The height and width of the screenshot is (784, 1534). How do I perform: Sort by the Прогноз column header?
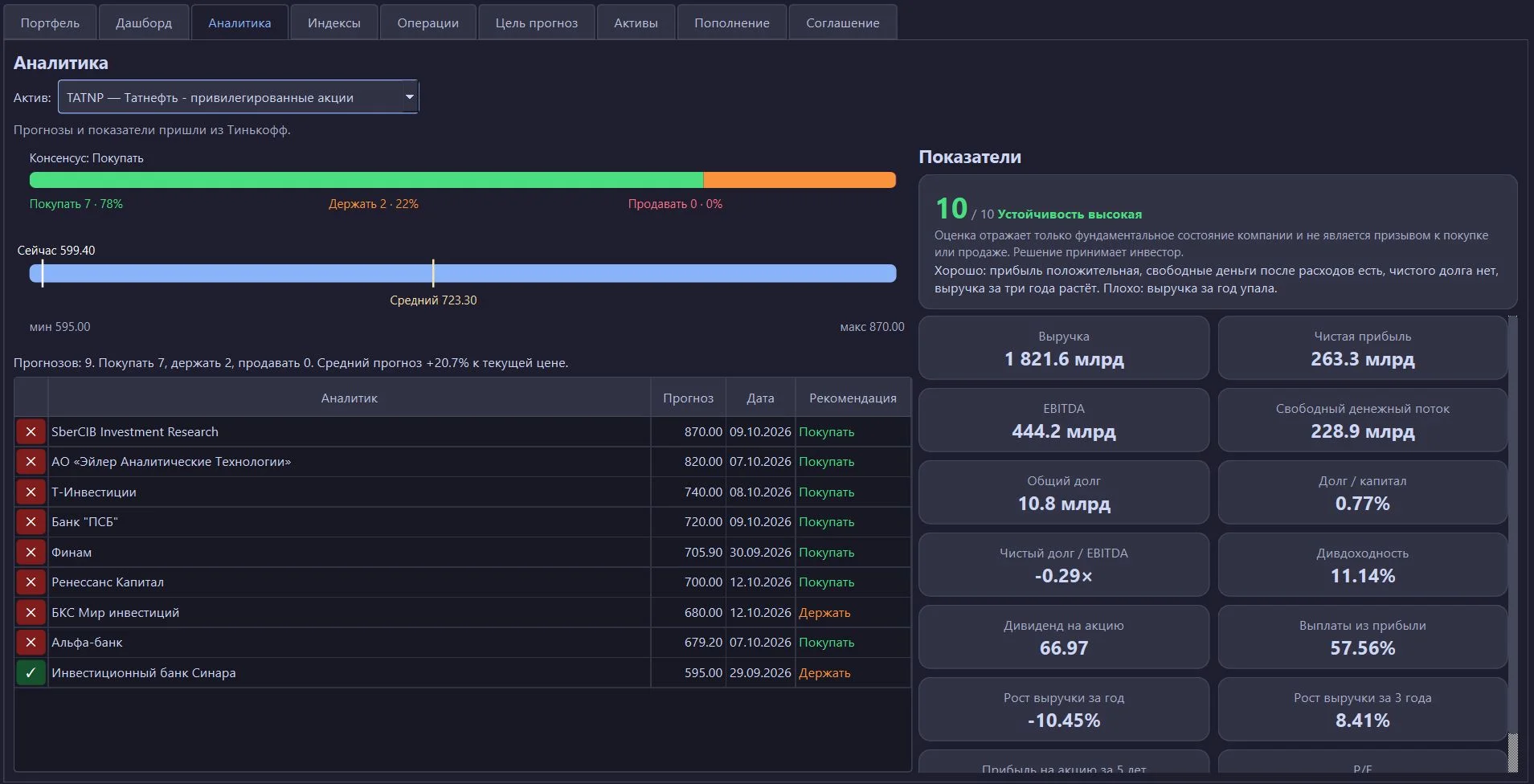tap(688, 398)
